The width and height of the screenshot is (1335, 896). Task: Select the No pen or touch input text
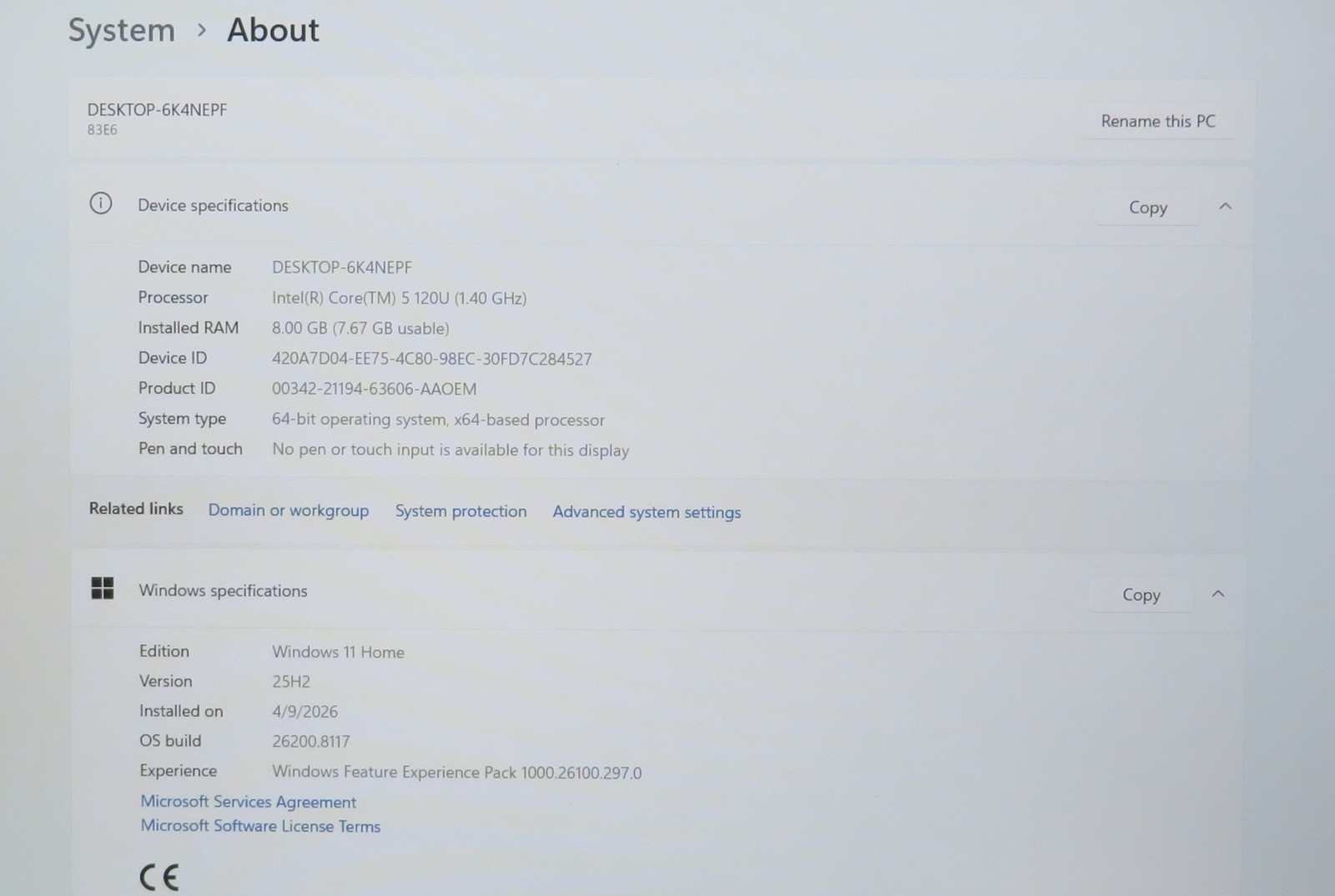point(451,451)
